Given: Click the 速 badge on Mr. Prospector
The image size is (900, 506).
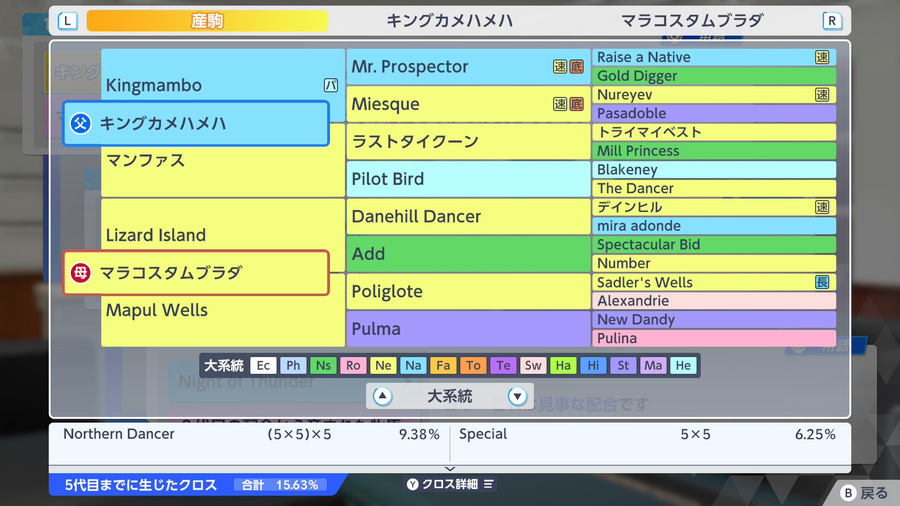Looking at the screenshot, I should 560,67.
